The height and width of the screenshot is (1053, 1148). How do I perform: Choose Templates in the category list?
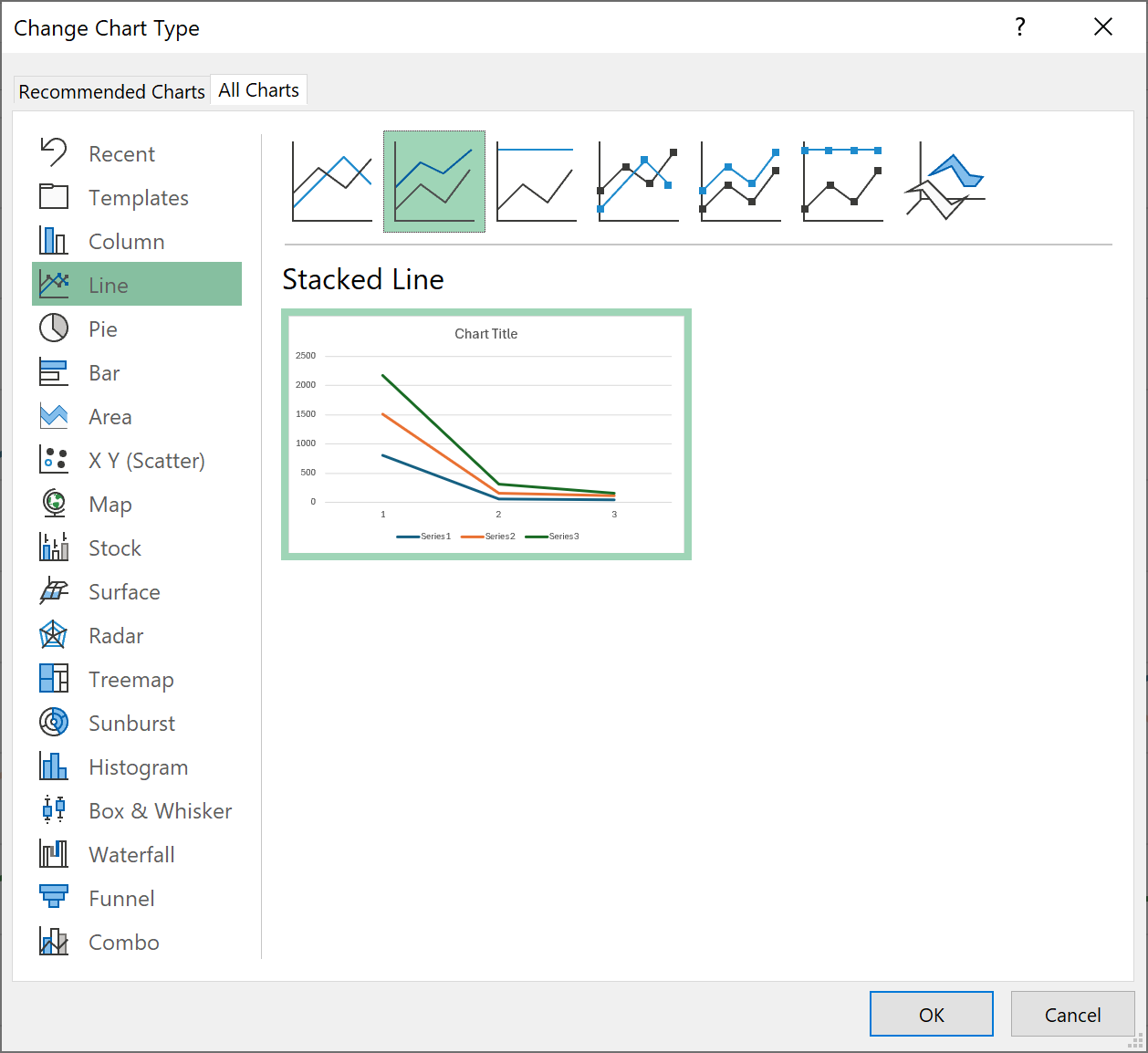click(139, 198)
